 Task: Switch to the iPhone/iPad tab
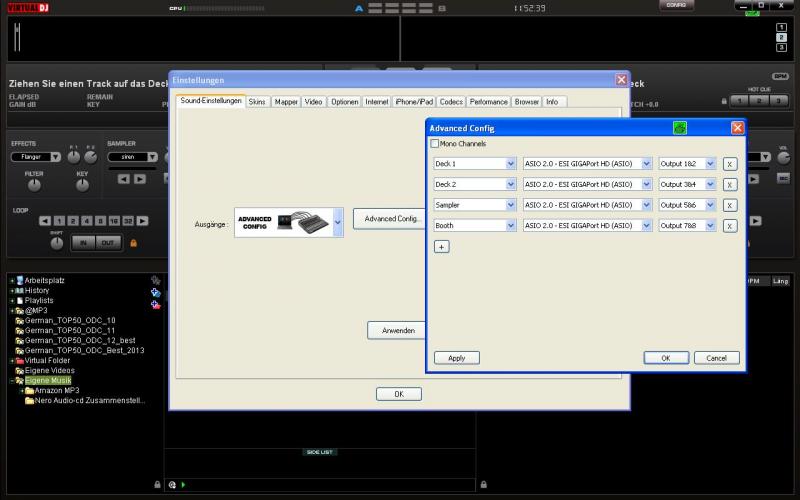pos(414,102)
